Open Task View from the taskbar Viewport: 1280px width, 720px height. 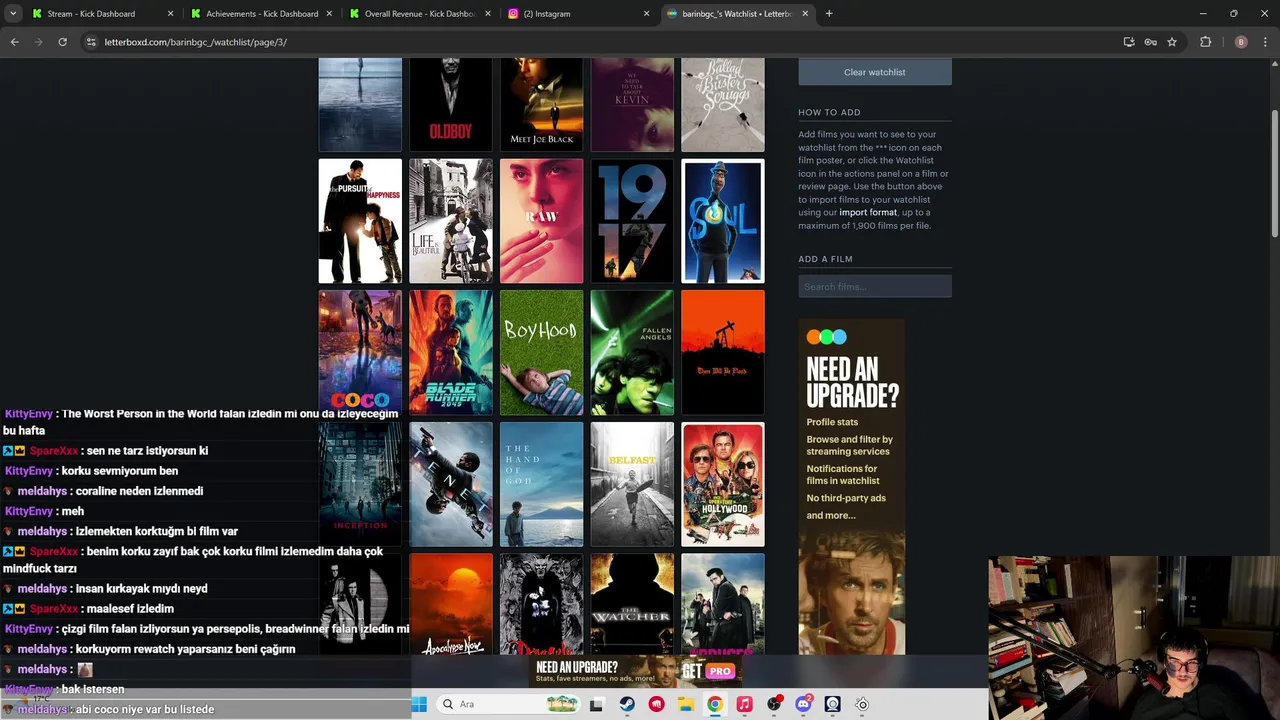(597, 704)
